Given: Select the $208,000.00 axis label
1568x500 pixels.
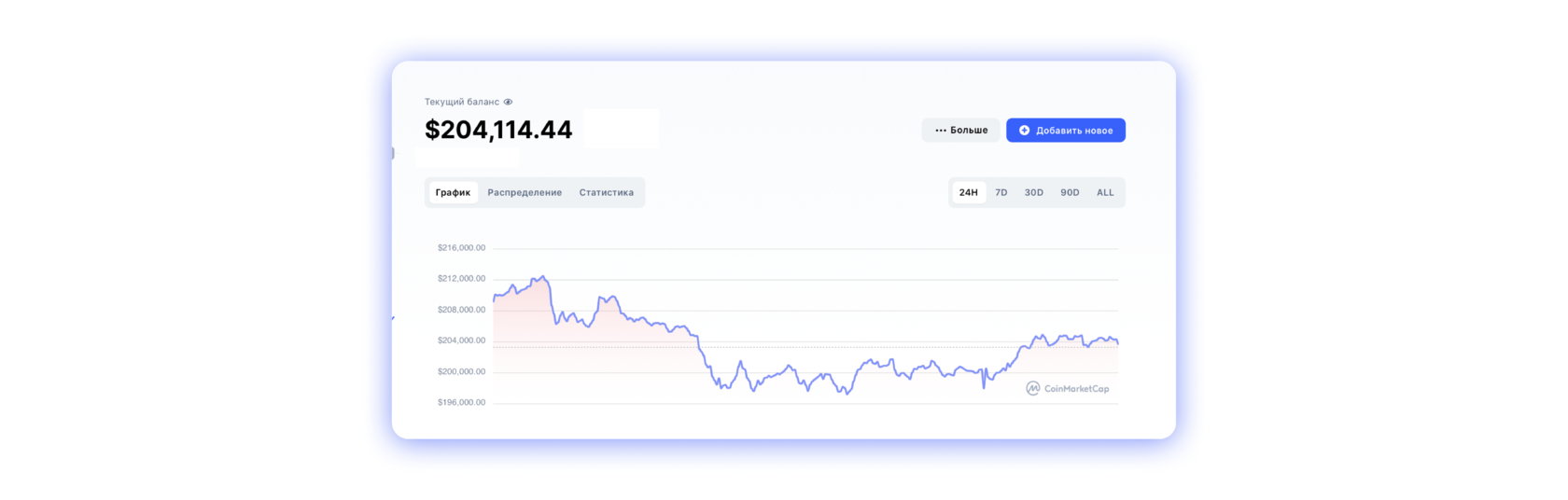Looking at the screenshot, I should (461, 309).
